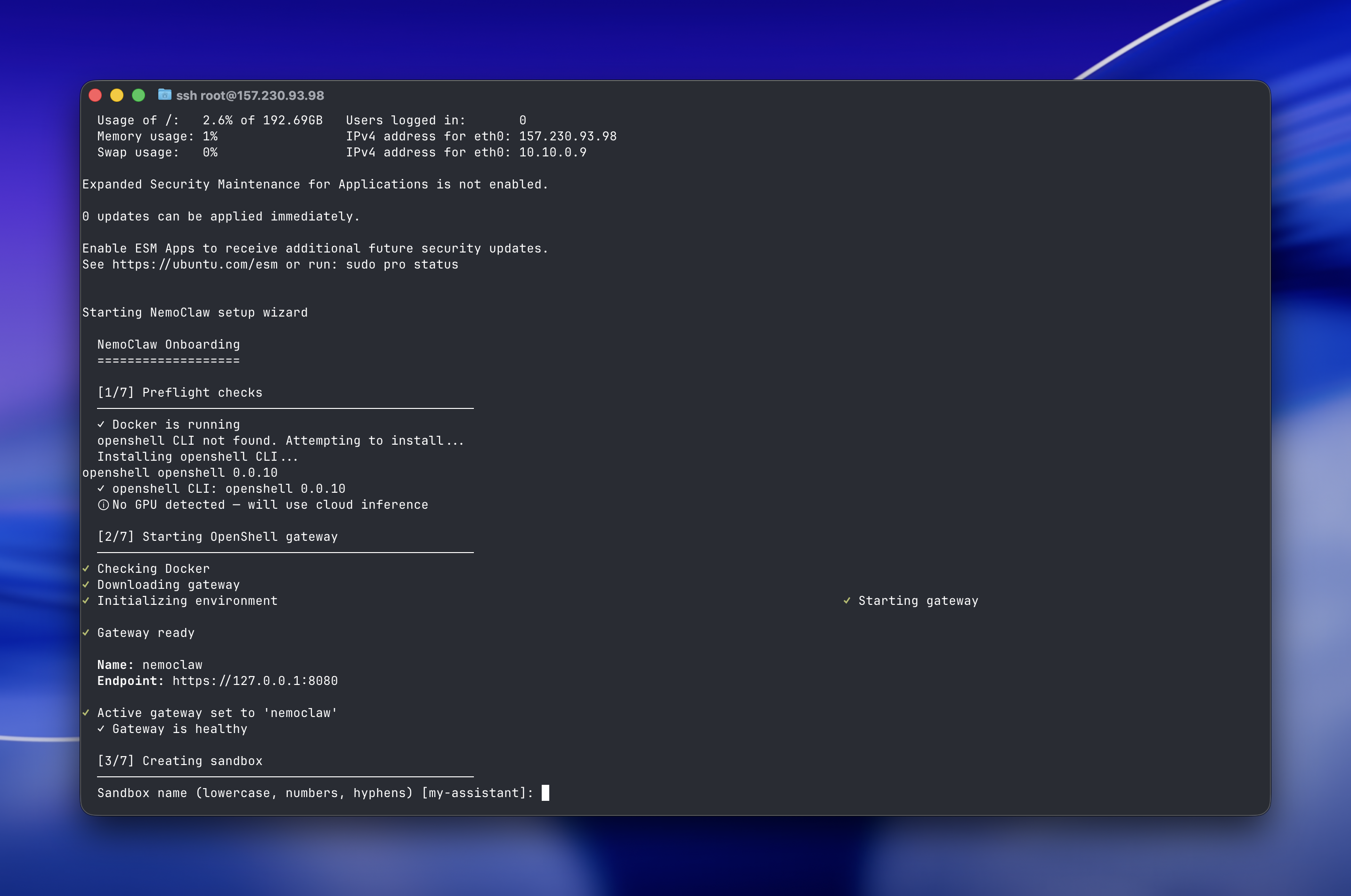Click the checkmark beside openshell CLI 0.0.10
This screenshot has height=896, width=1351.
point(102,489)
